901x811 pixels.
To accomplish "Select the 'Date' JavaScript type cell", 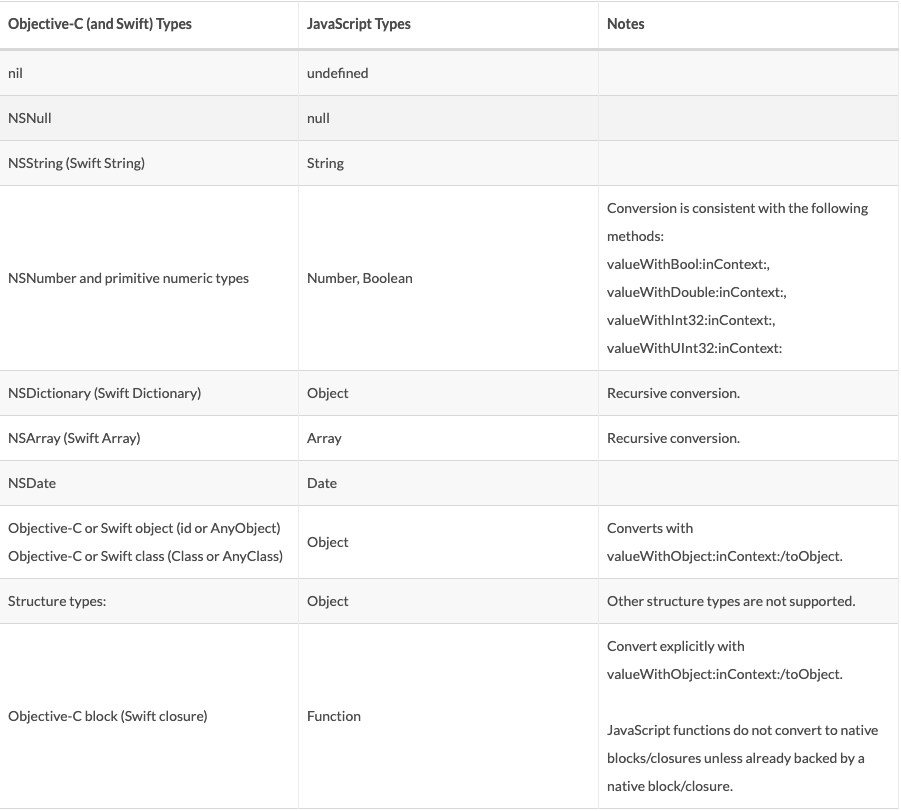I will click(x=322, y=483).
